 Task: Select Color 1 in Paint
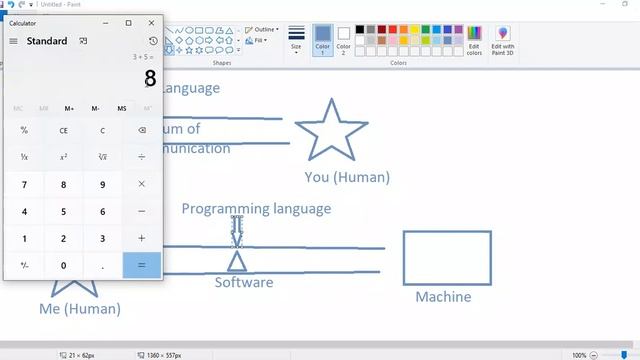point(323,40)
